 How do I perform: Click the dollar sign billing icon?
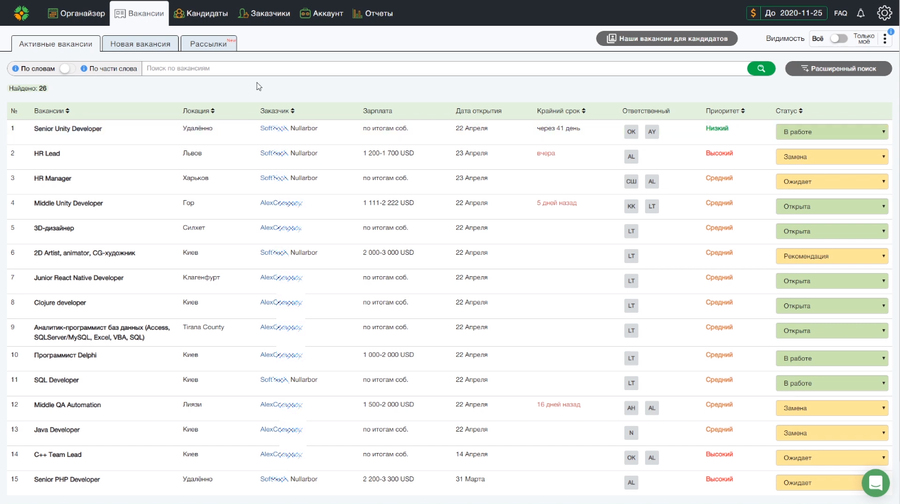tap(753, 13)
